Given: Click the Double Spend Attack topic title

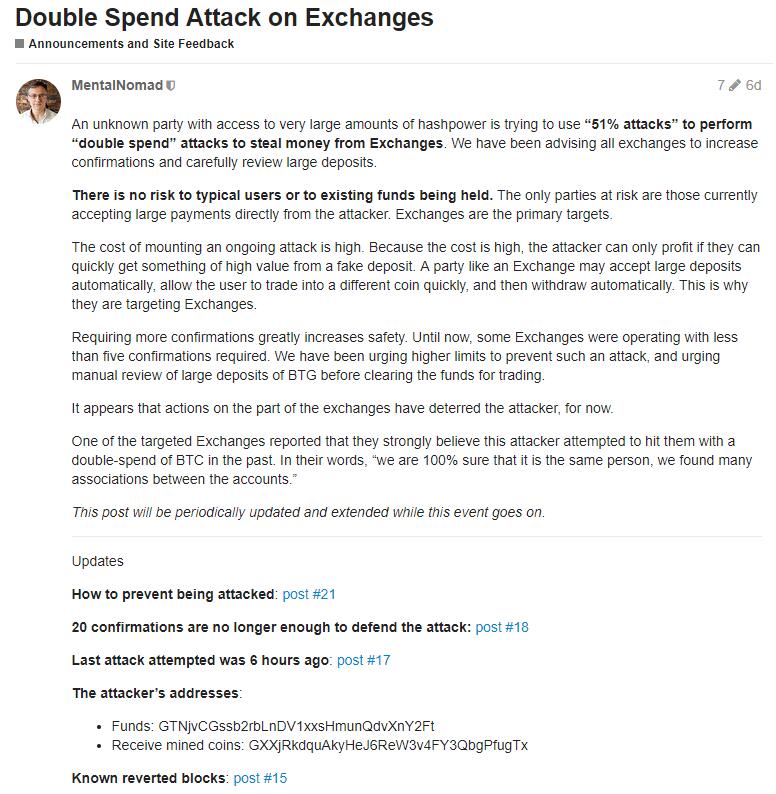Looking at the screenshot, I should click(224, 17).
